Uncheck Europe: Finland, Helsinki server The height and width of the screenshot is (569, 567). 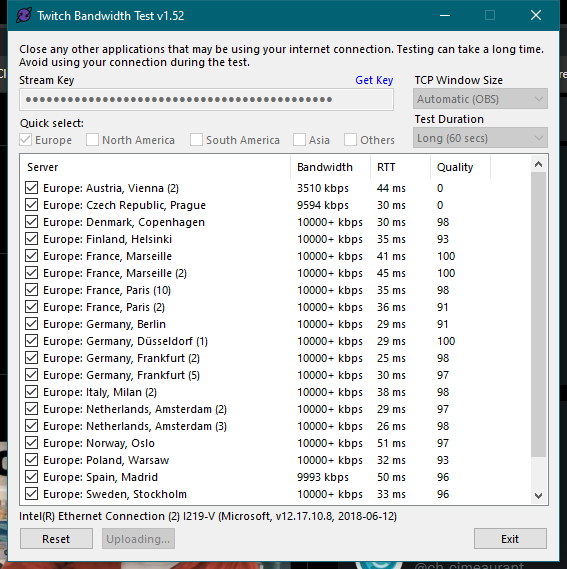click(32, 239)
